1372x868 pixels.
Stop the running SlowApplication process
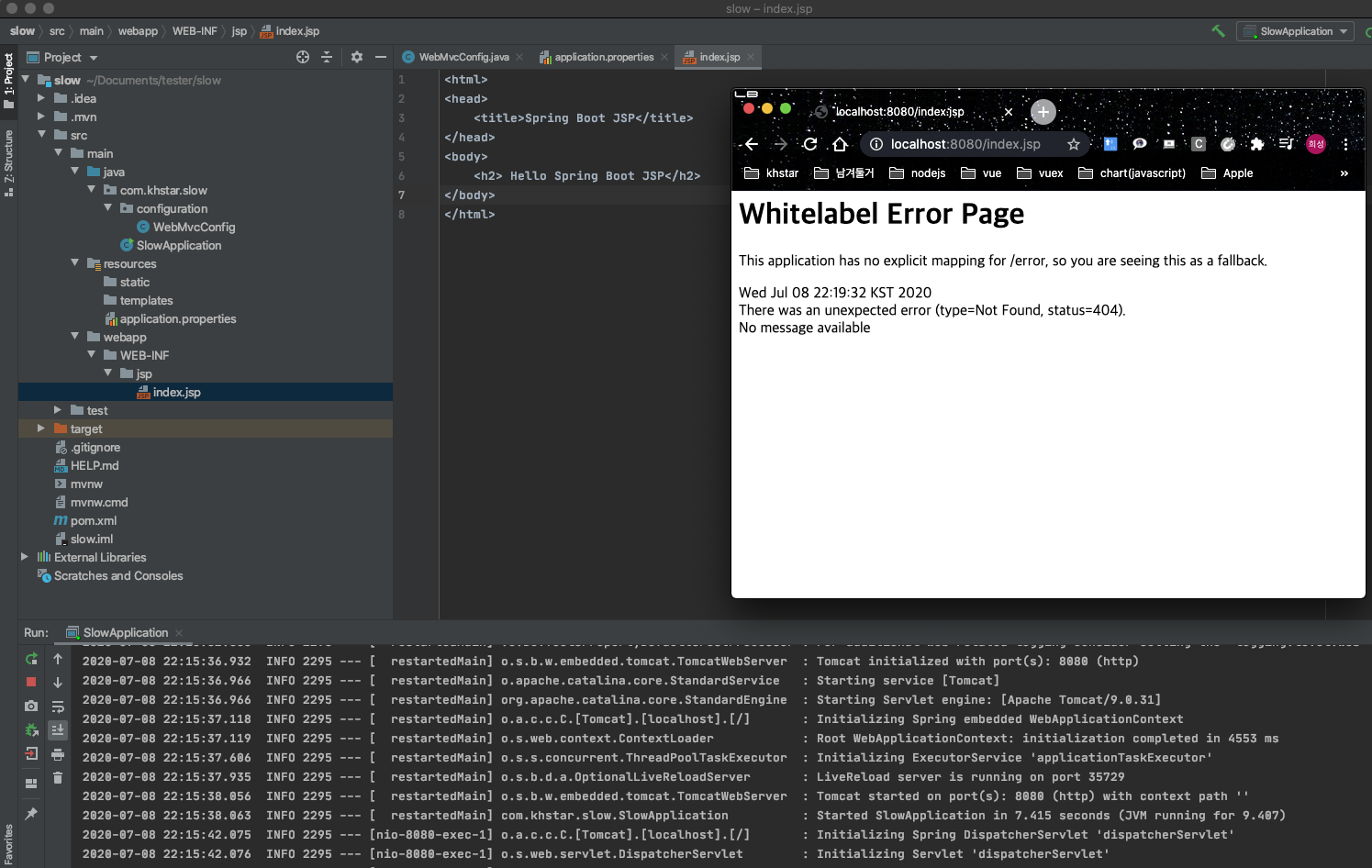click(31, 682)
